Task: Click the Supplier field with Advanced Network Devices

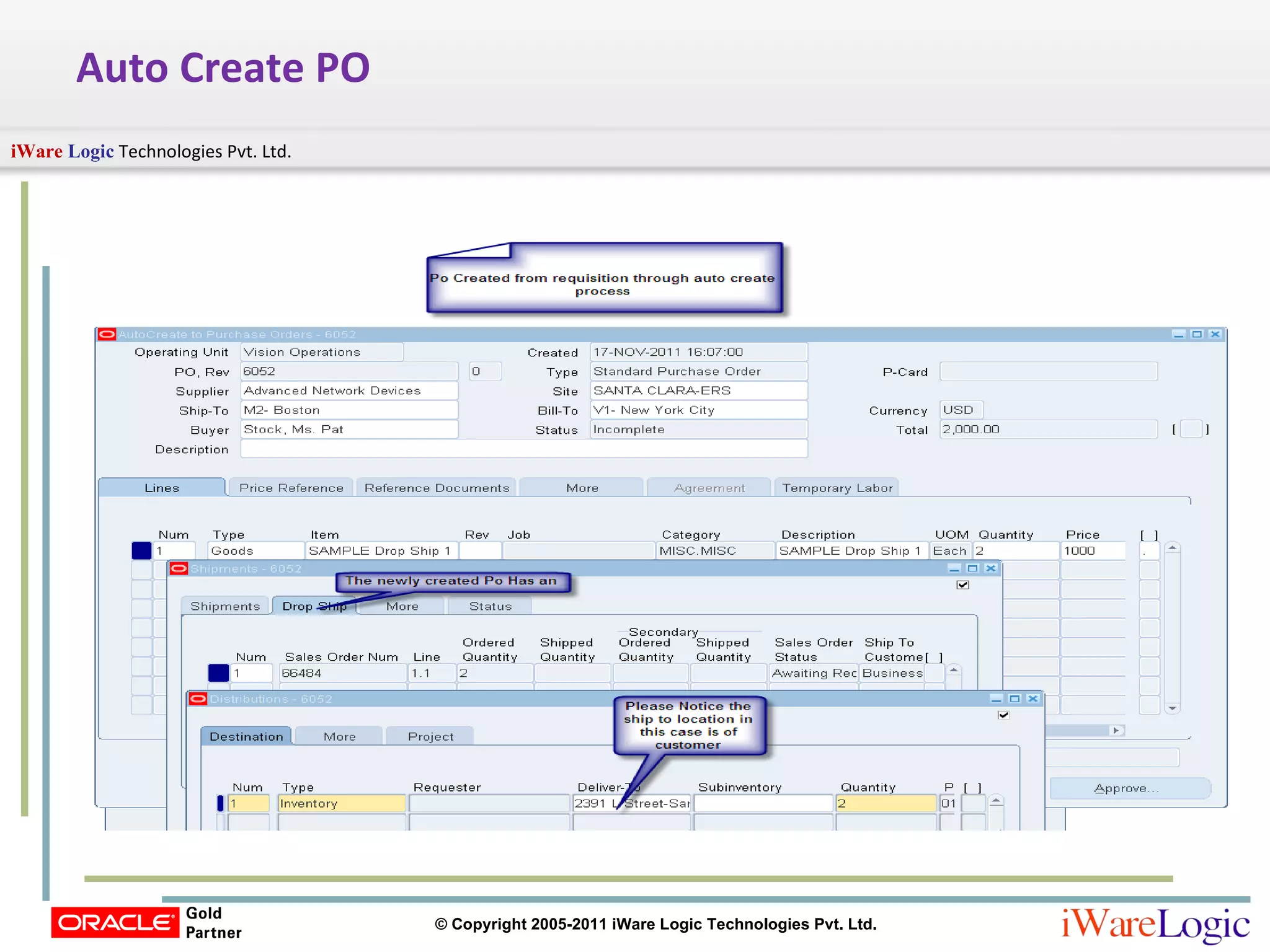Action: (349, 390)
